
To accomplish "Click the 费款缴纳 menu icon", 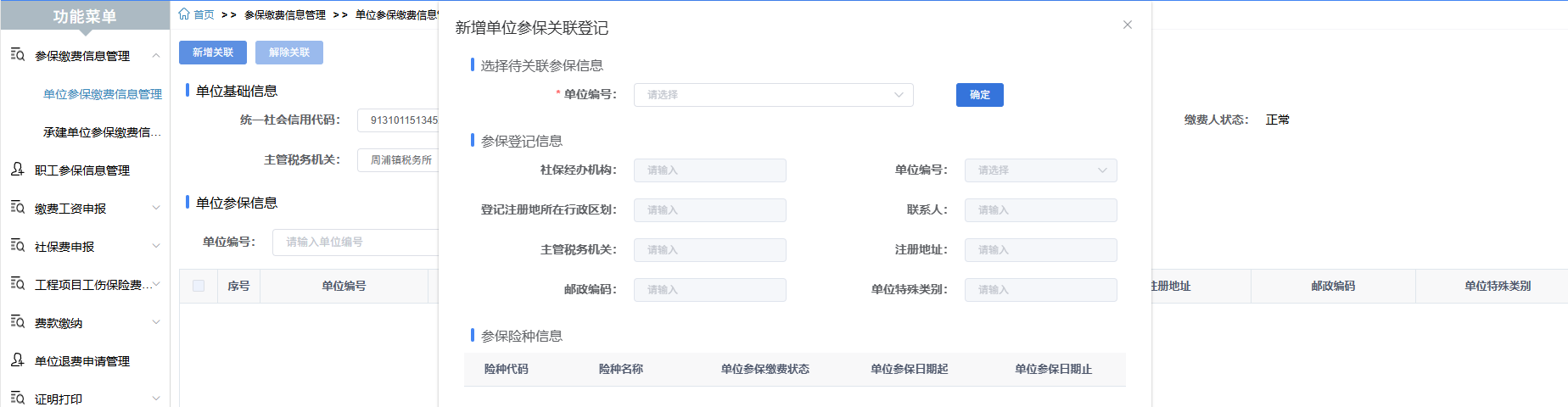I will 17,322.
